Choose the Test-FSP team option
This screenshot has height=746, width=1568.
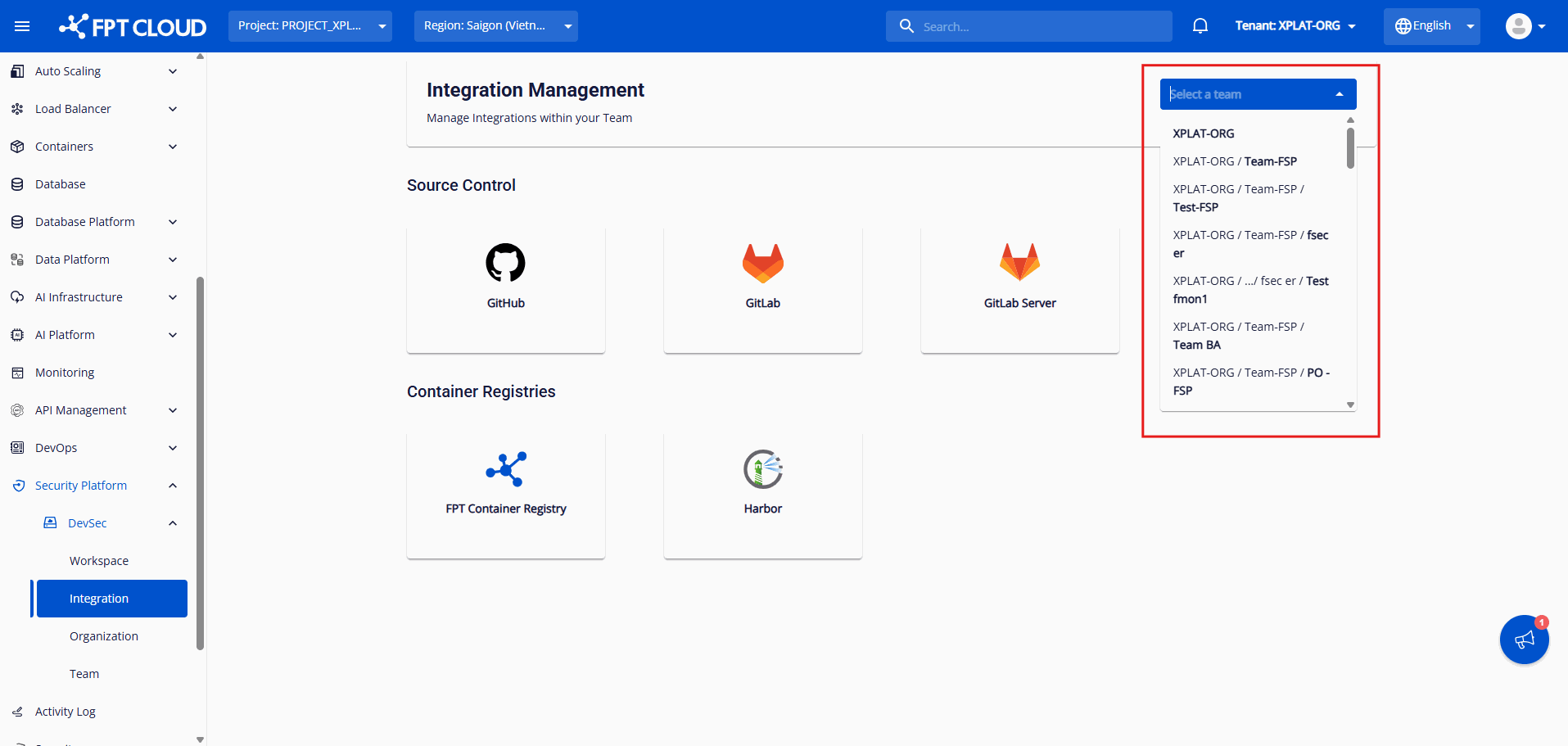tap(1252, 198)
